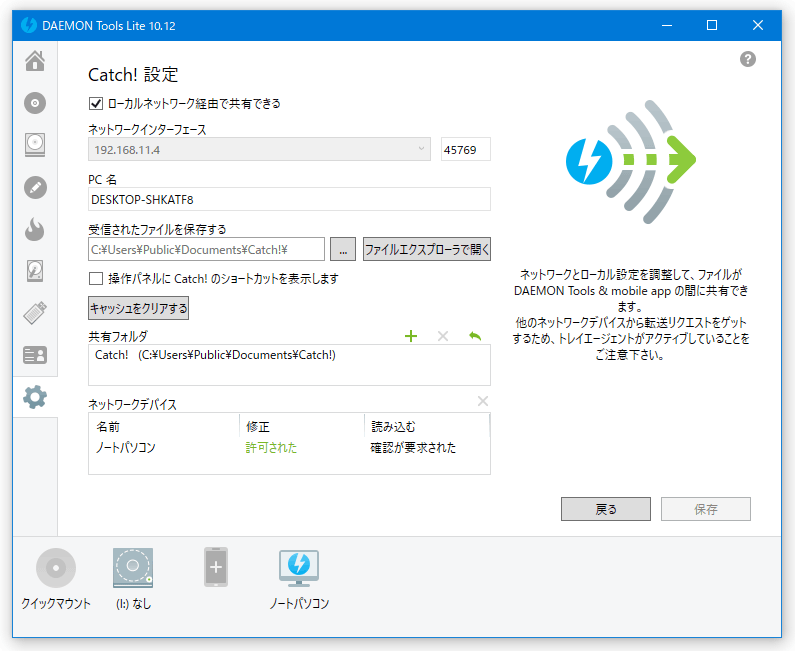Click the 保存 save button
This screenshot has height=651, width=795.
[x=705, y=509]
